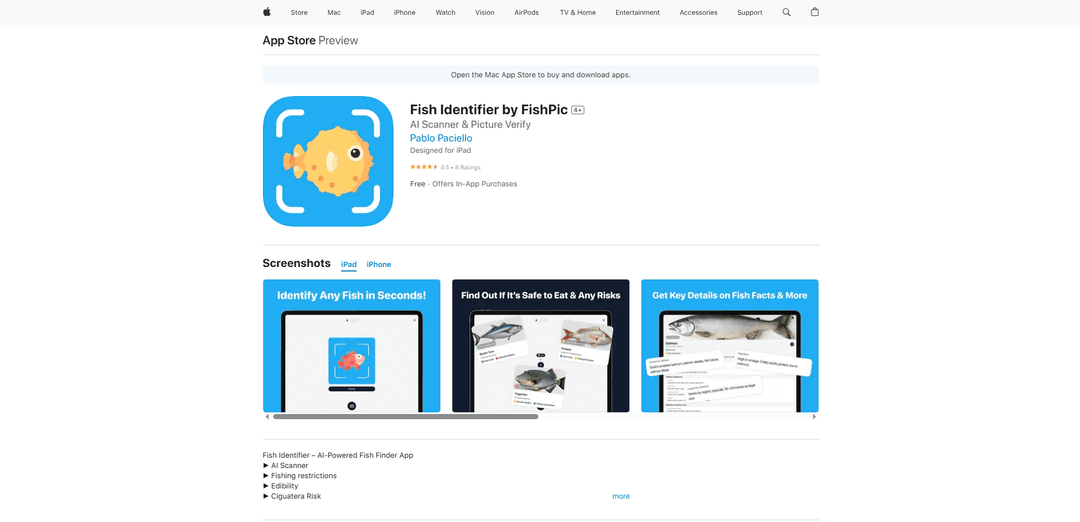1080x522 pixels.
Task: Click the Apple logo icon
Action: [x=267, y=12]
